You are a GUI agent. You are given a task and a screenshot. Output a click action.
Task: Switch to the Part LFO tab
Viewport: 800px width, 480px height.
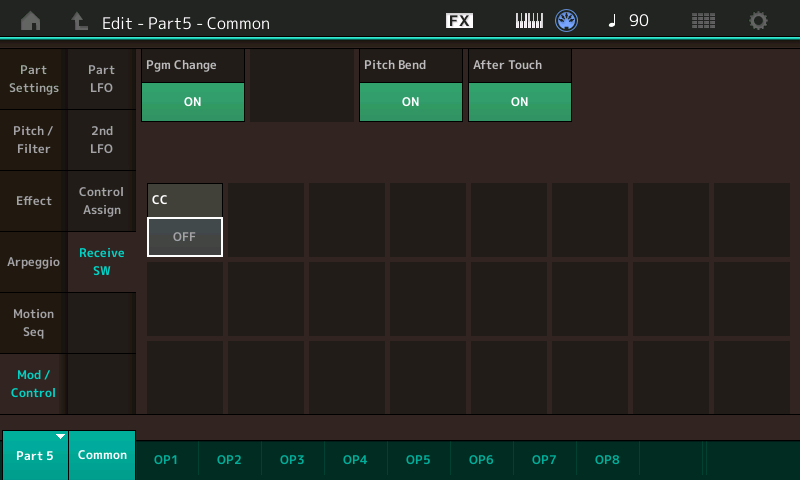click(101, 79)
